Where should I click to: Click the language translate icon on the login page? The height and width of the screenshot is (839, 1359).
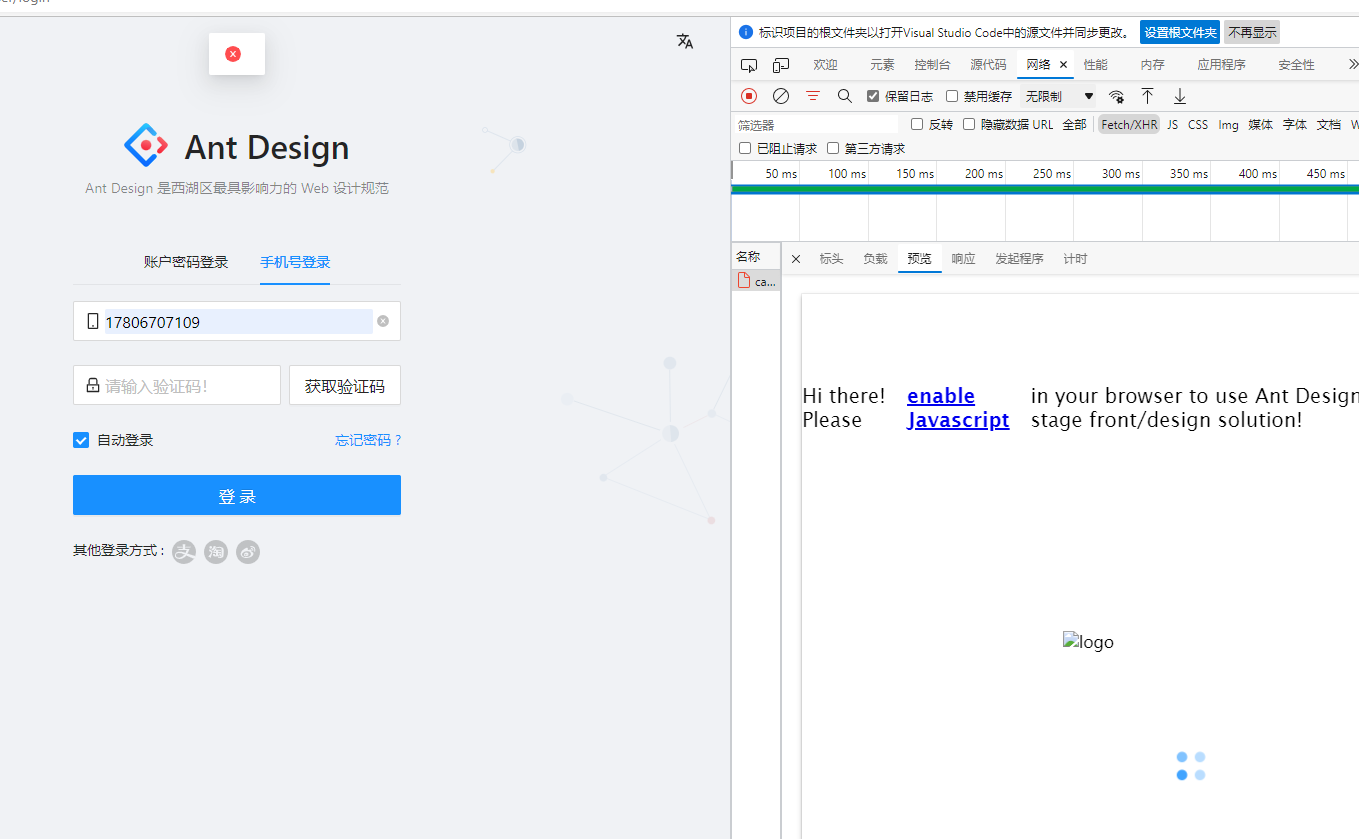click(x=685, y=41)
